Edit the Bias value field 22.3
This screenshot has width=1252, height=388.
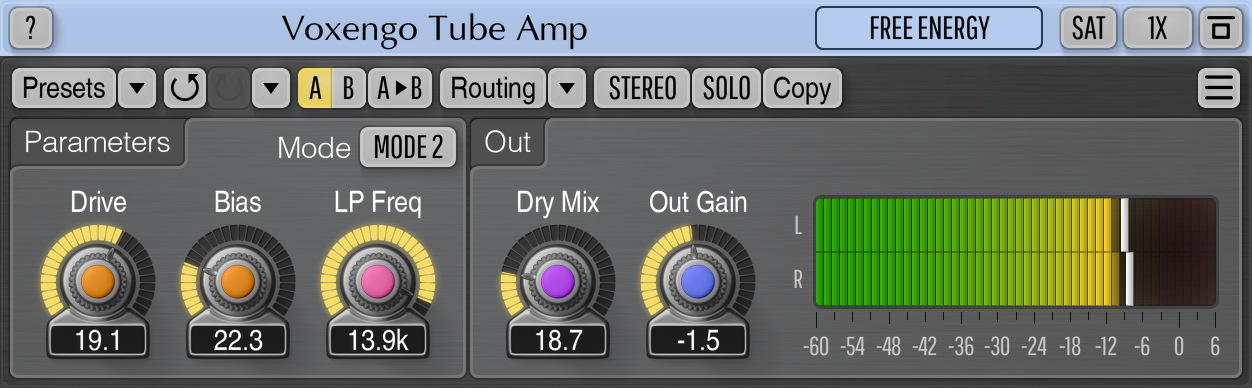(238, 340)
